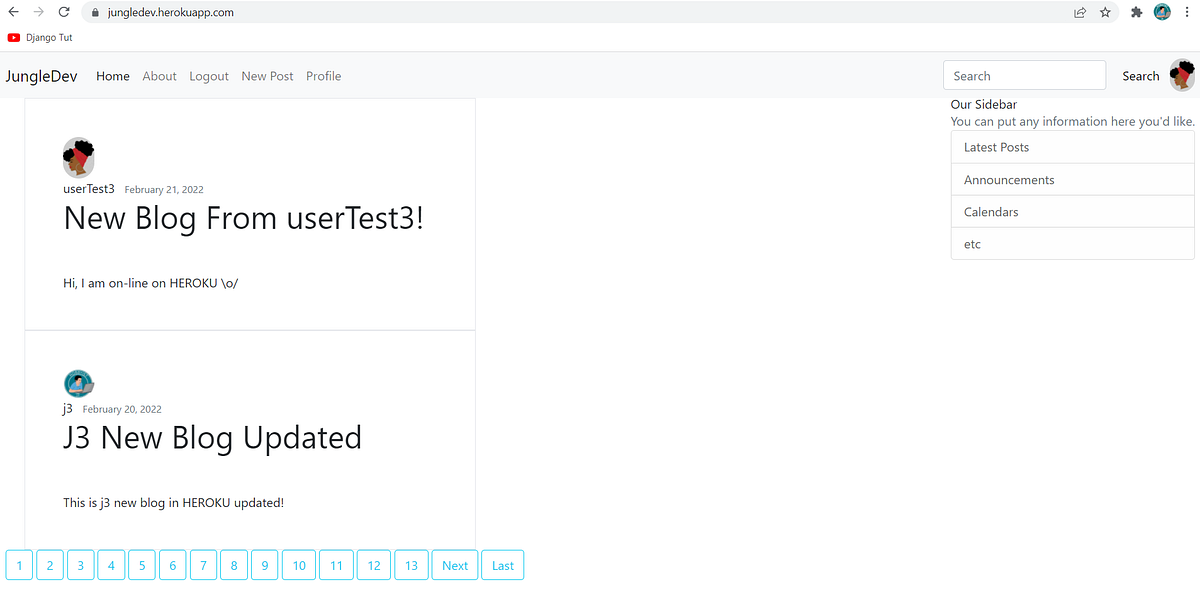Click the Search button
1200x600 pixels.
1140,75
